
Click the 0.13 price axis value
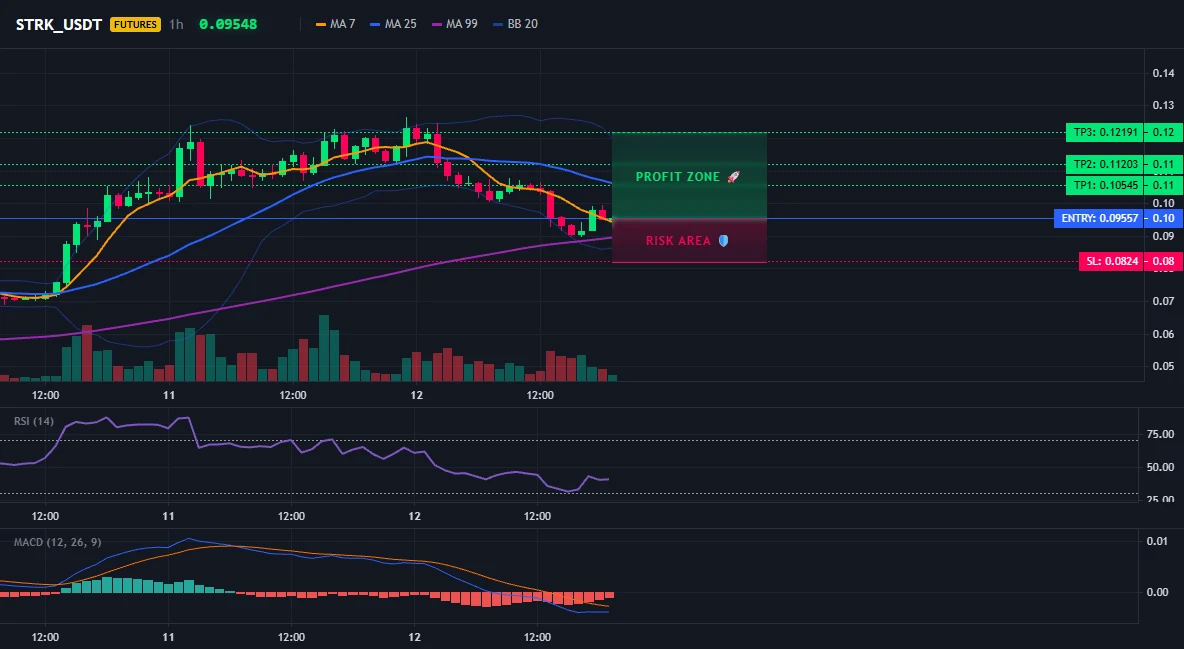click(1163, 105)
